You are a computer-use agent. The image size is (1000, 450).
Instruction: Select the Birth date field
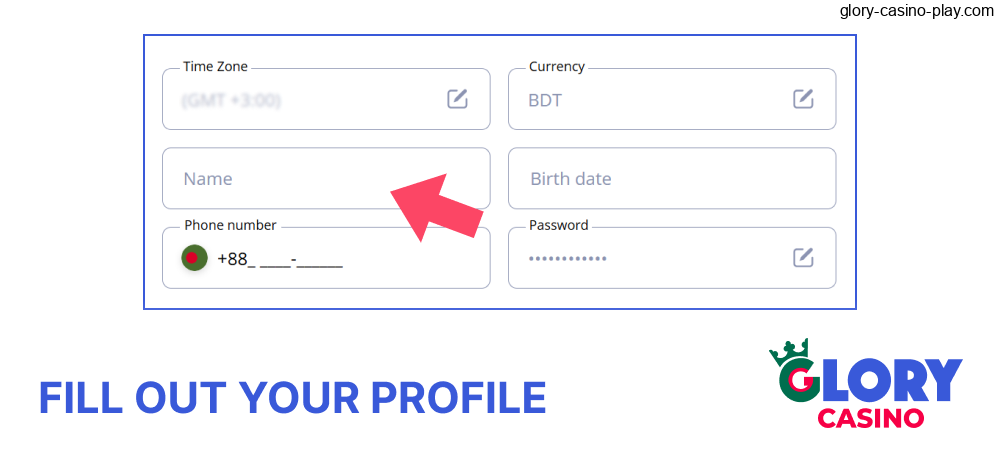point(671,179)
